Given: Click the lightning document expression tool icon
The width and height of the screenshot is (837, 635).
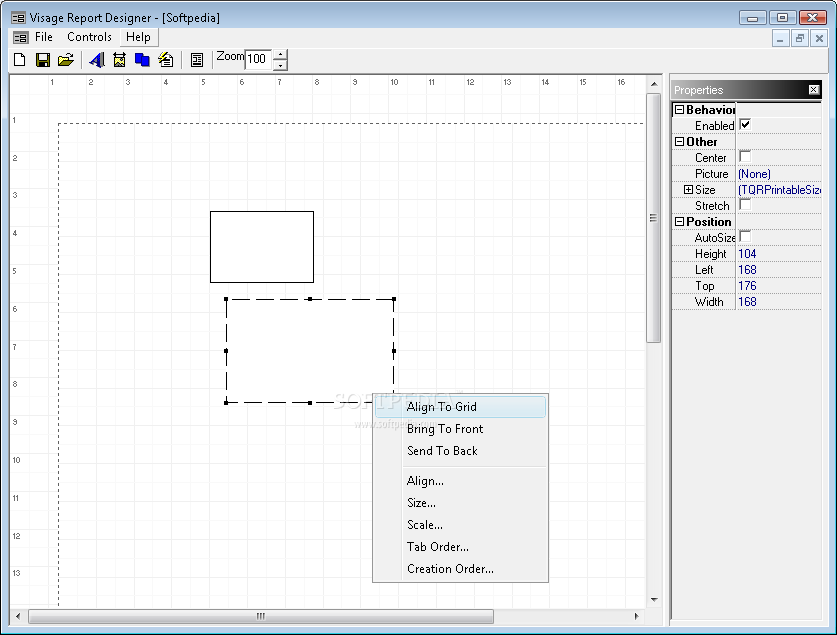Looking at the screenshot, I should 165,60.
